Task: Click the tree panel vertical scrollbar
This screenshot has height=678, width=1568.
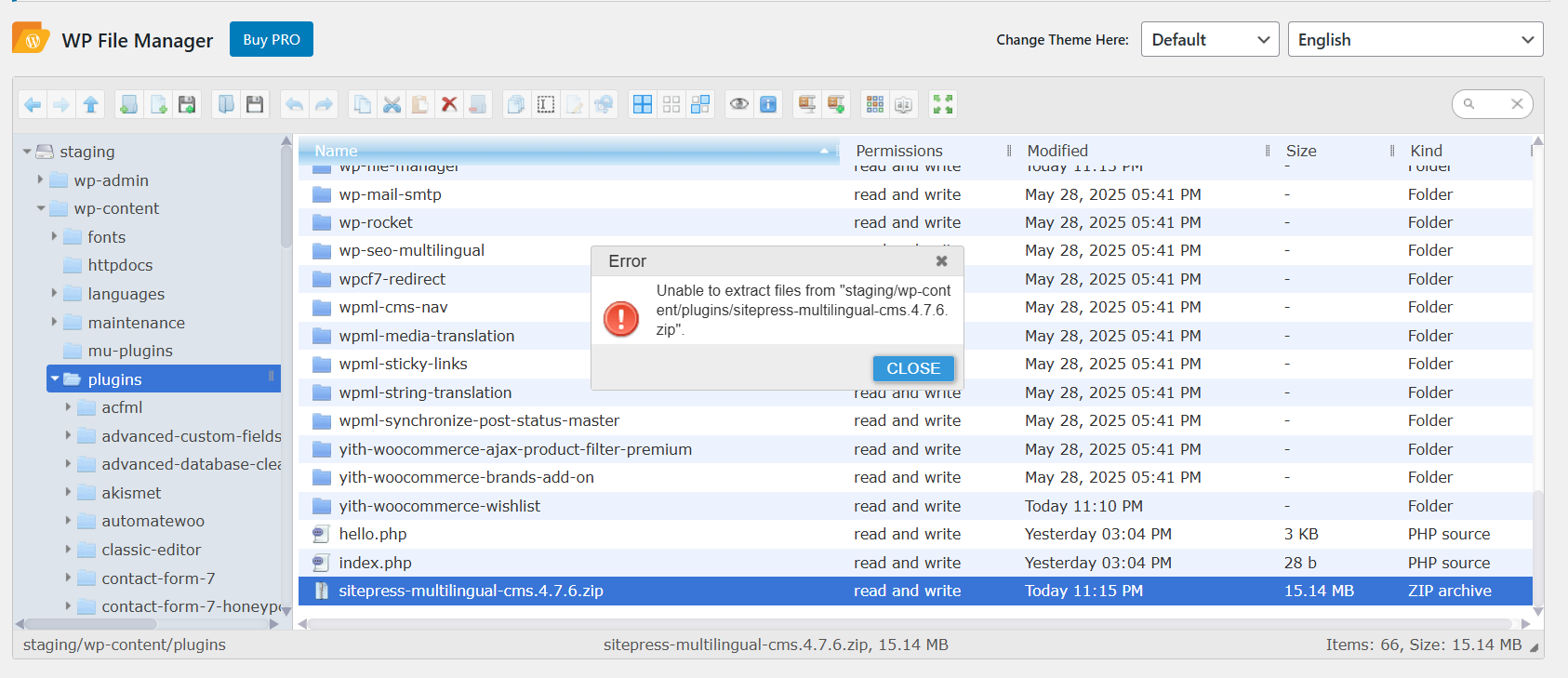Action: tap(286, 195)
